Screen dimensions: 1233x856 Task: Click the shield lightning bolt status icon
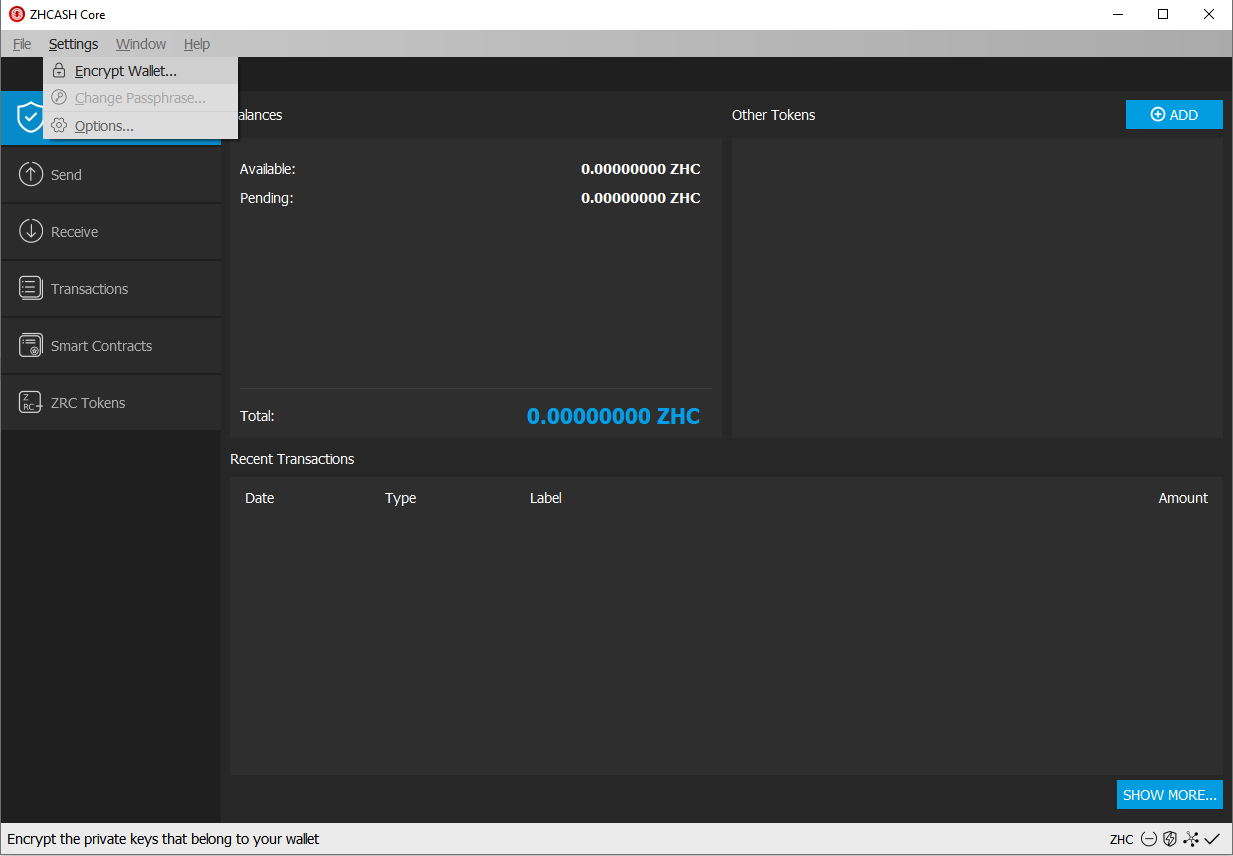[1170, 839]
